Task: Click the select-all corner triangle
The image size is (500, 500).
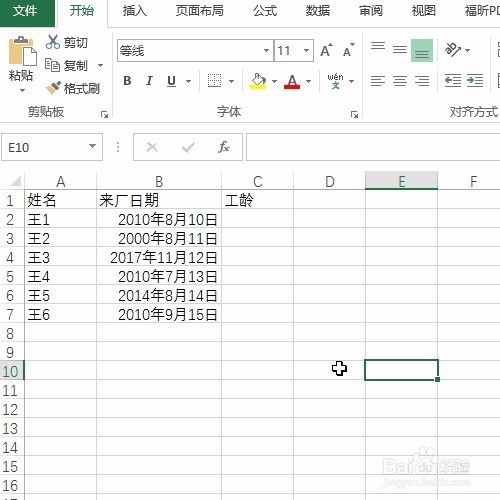Action: 15,181
